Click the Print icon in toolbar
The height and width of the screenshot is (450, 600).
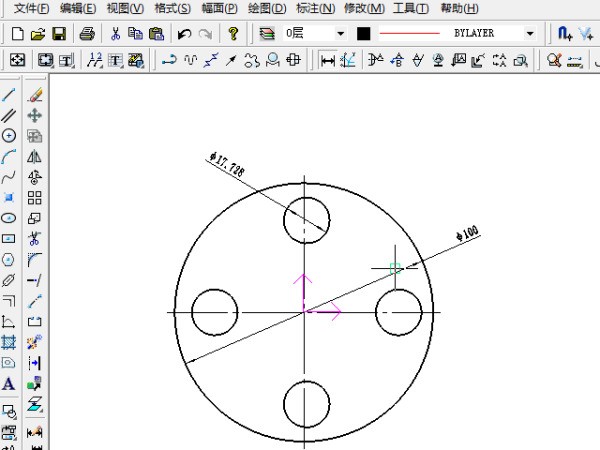pyautogui.click(x=87, y=33)
